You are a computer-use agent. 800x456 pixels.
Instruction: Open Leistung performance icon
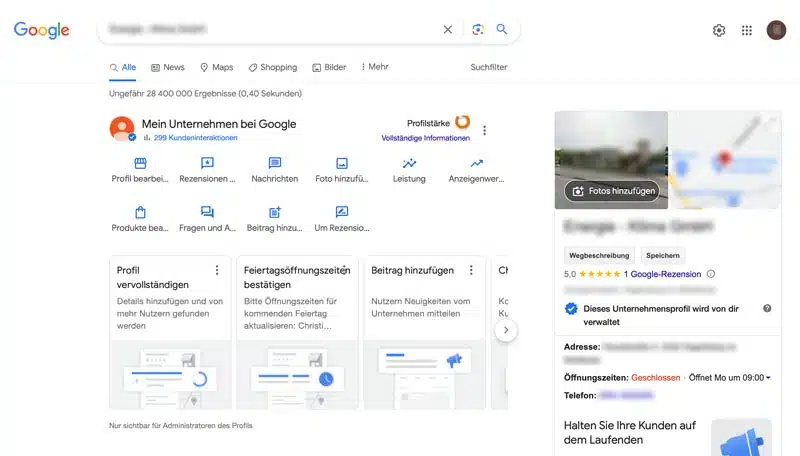409,163
